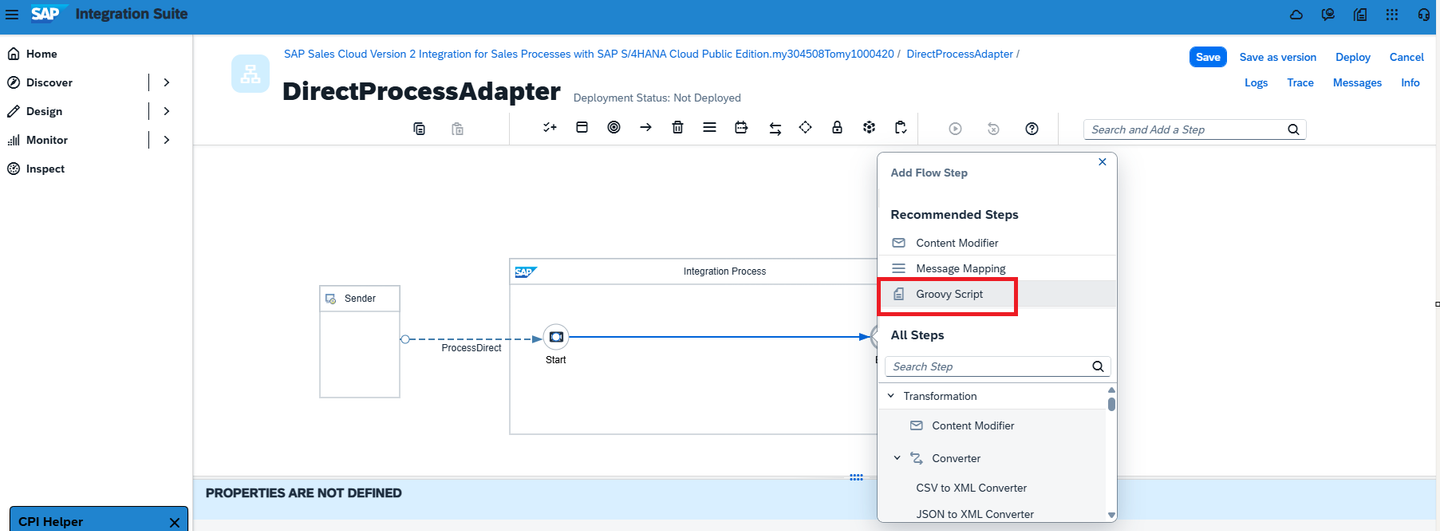Select the Connector arrow tool
The width and height of the screenshot is (1440, 531).
pyautogui.click(x=646, y=128)
